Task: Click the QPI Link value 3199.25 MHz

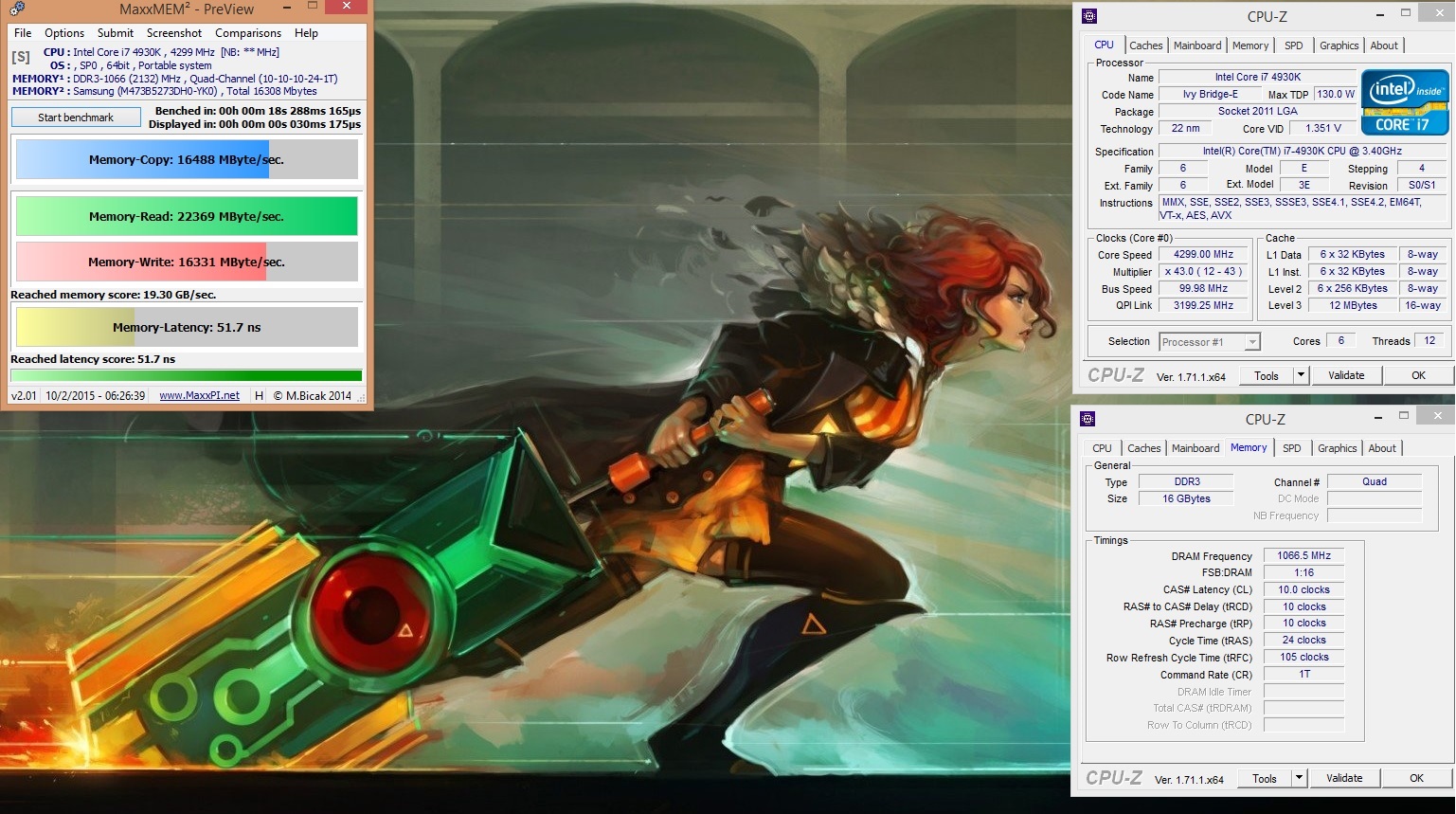Action: 1204,305
